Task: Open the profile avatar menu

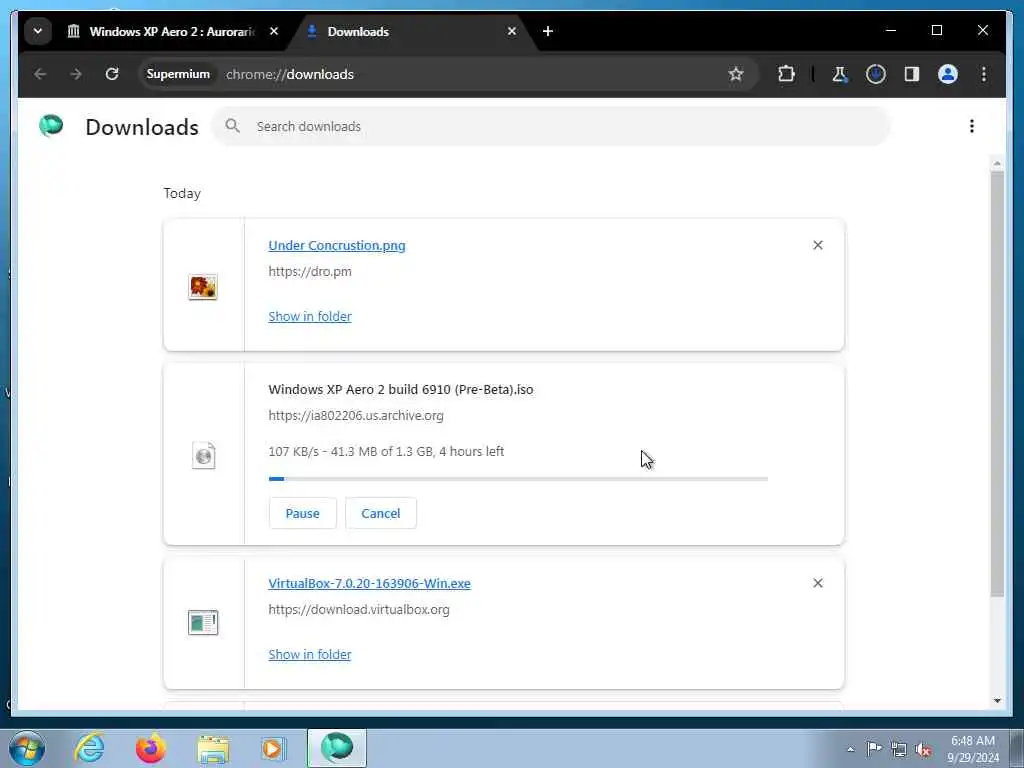Action: (948, 74)
